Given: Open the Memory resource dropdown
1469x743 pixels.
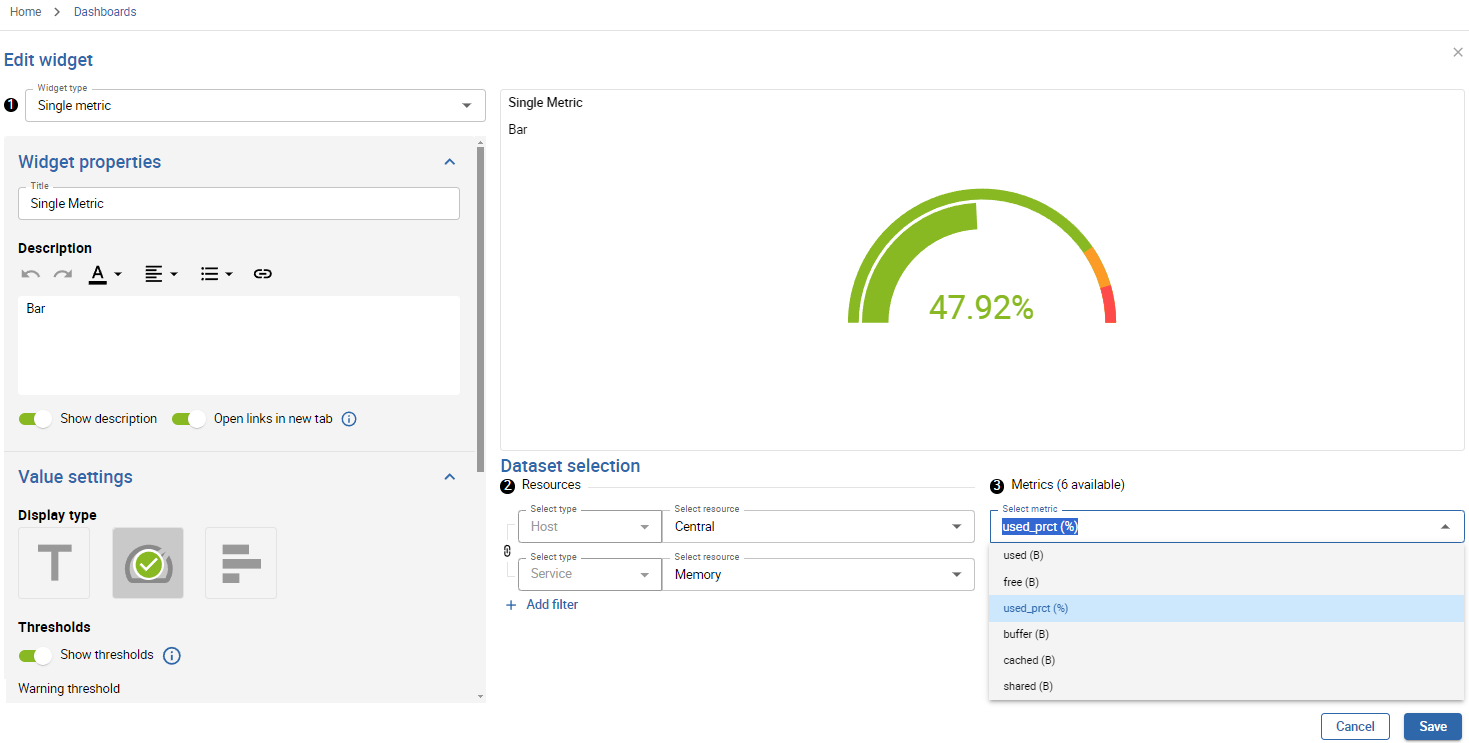Looking at the screenshot, I should coord(817,575).
